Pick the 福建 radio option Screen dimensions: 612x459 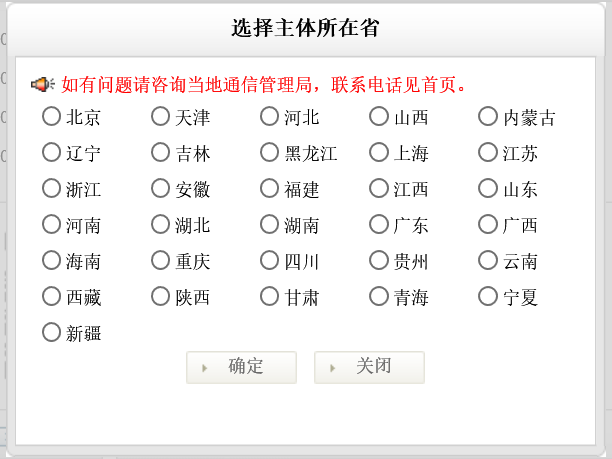269,189
